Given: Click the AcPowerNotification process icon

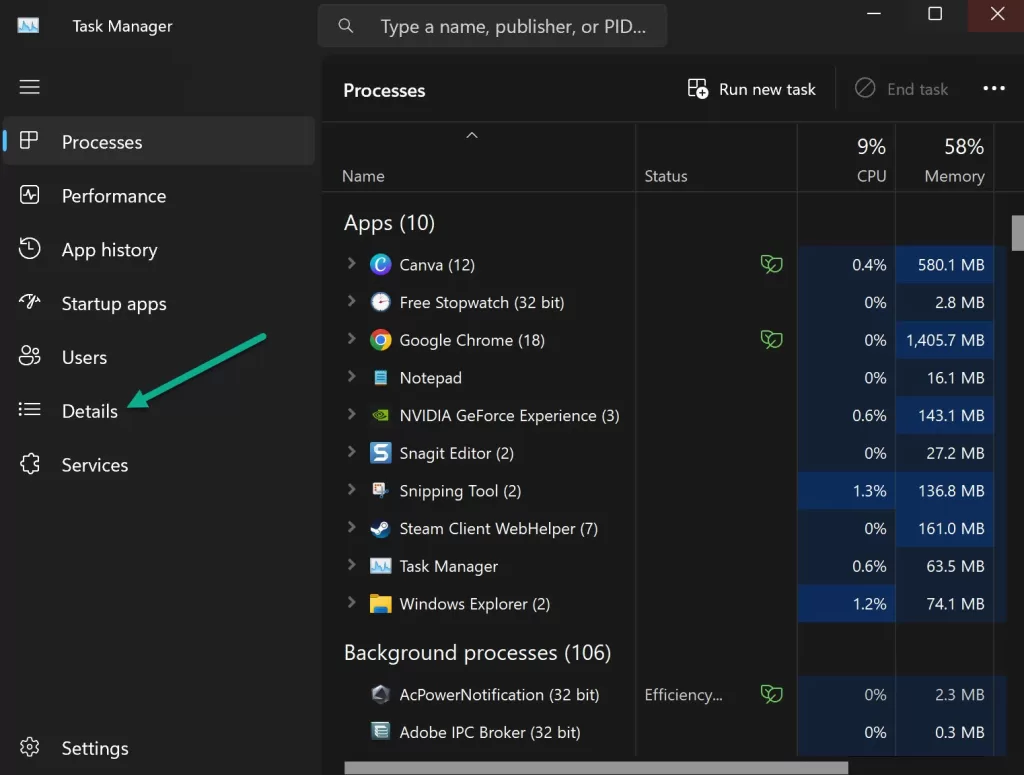Looking at the screenshot, I should (381, 693).
